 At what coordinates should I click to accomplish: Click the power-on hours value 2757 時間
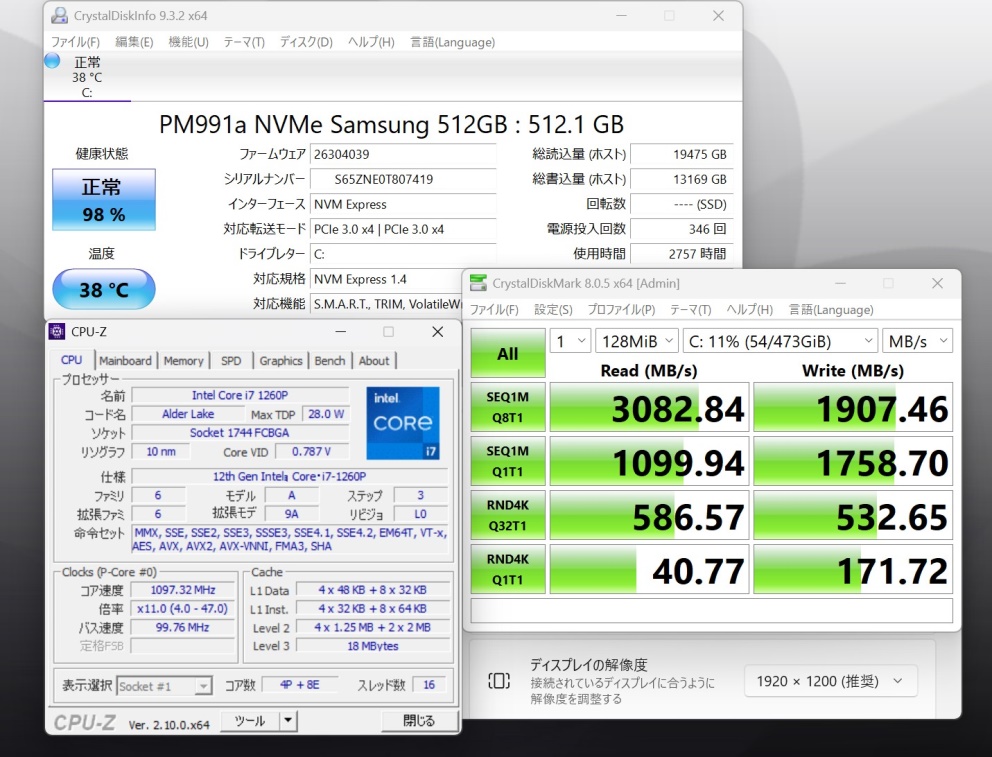pyautogui.click(x=681, y=254)
